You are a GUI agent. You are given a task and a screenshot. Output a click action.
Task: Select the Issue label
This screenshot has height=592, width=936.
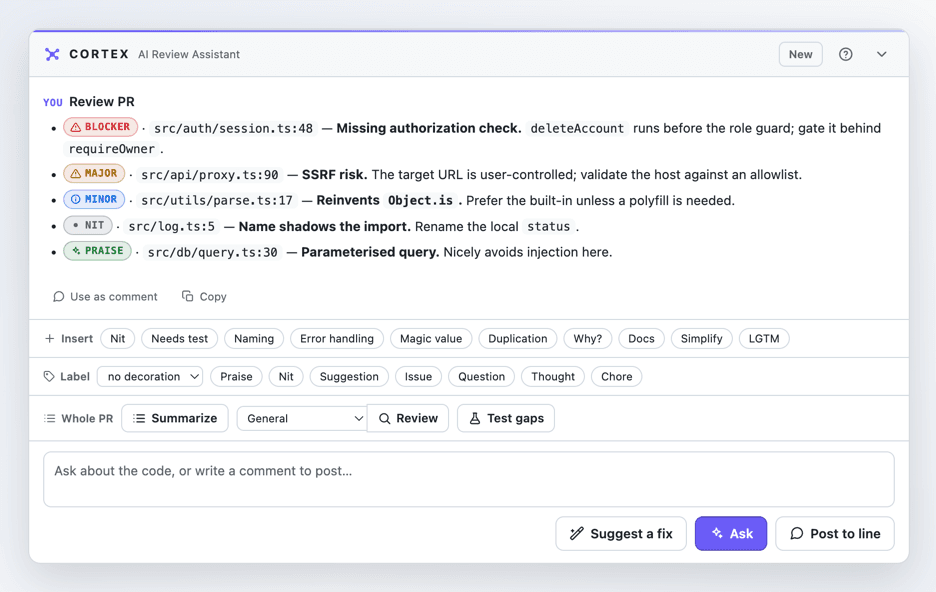point(418,377)
